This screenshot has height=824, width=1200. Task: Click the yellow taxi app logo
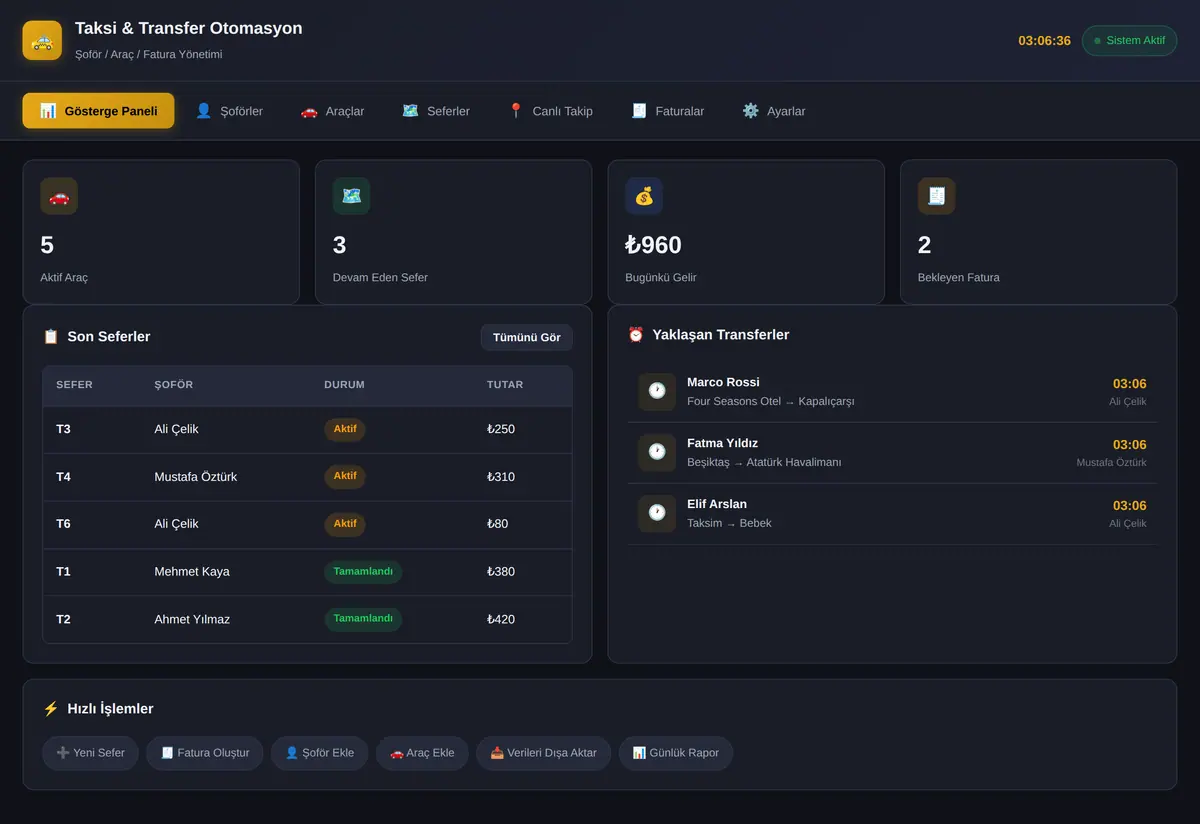click(x=42, y=41)
